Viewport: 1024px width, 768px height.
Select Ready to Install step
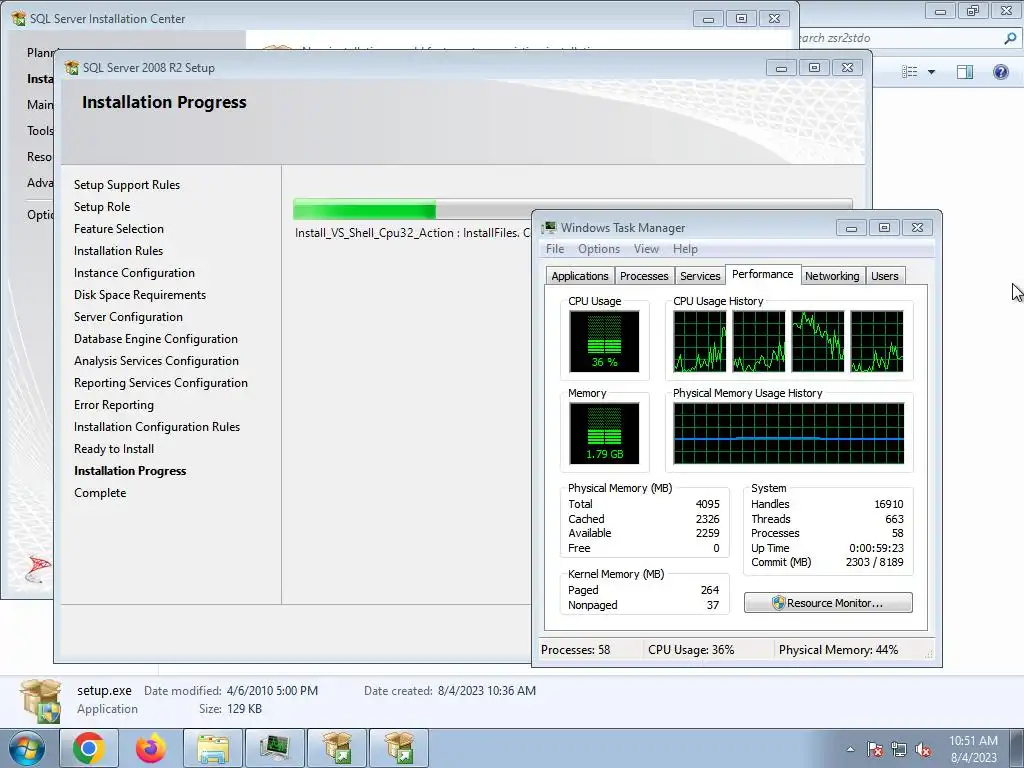click(x=114, y=449)
